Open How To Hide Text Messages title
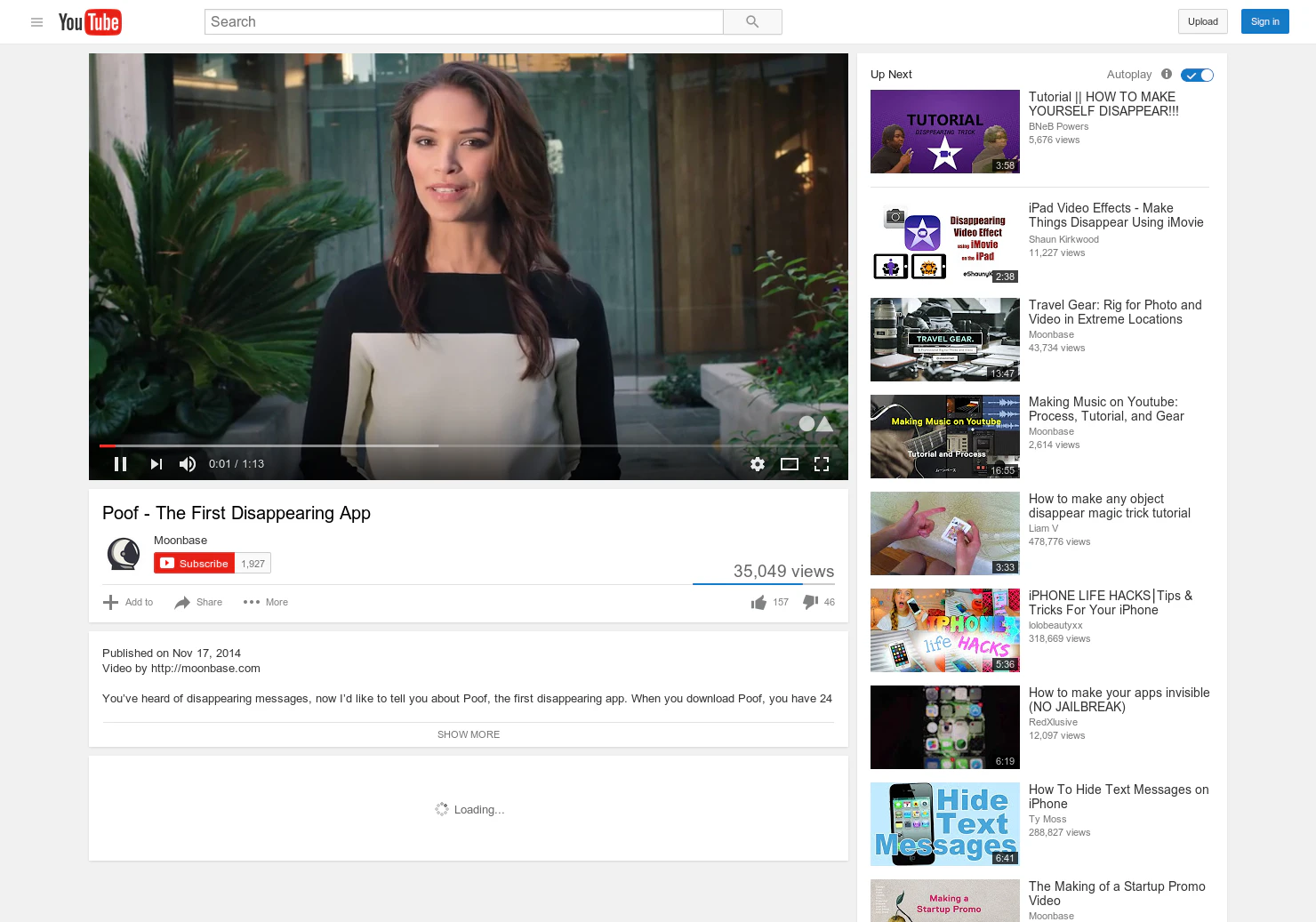This screenshot has height=922, width=1316. (x=1119, y=797)
